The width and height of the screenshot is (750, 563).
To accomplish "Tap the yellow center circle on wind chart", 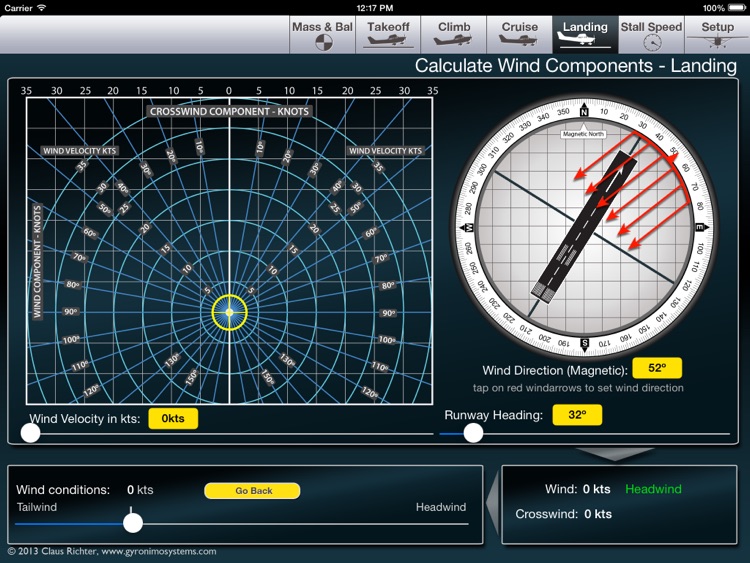I will tap(230, 312).
